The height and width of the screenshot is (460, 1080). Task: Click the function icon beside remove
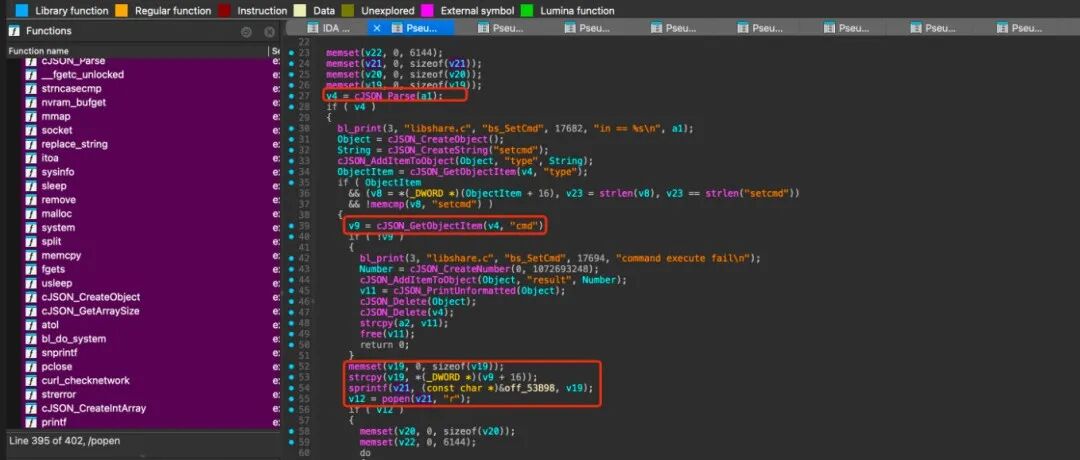(30, 200)
